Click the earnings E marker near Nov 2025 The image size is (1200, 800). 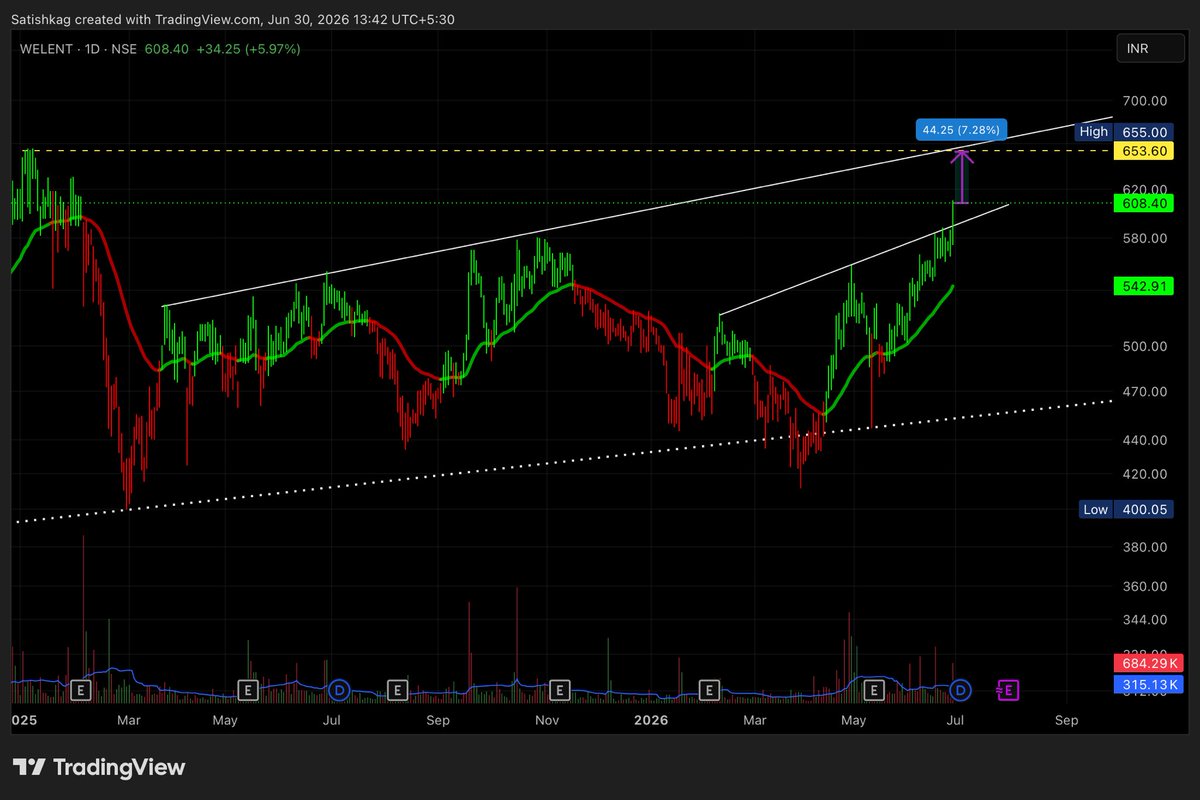[560, 690]
